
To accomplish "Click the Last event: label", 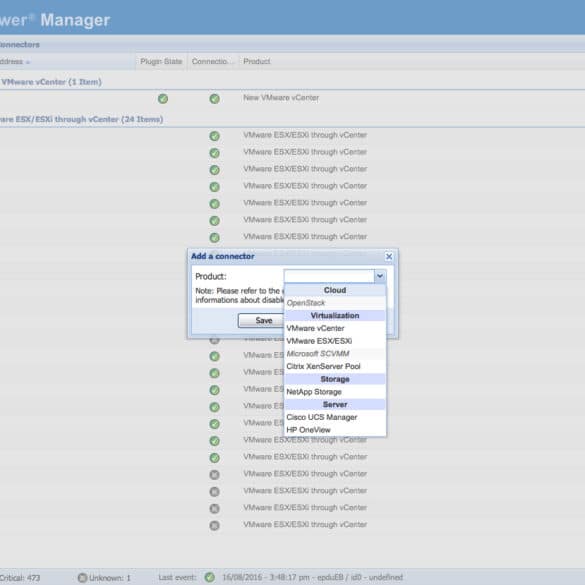I will [177, 578].
